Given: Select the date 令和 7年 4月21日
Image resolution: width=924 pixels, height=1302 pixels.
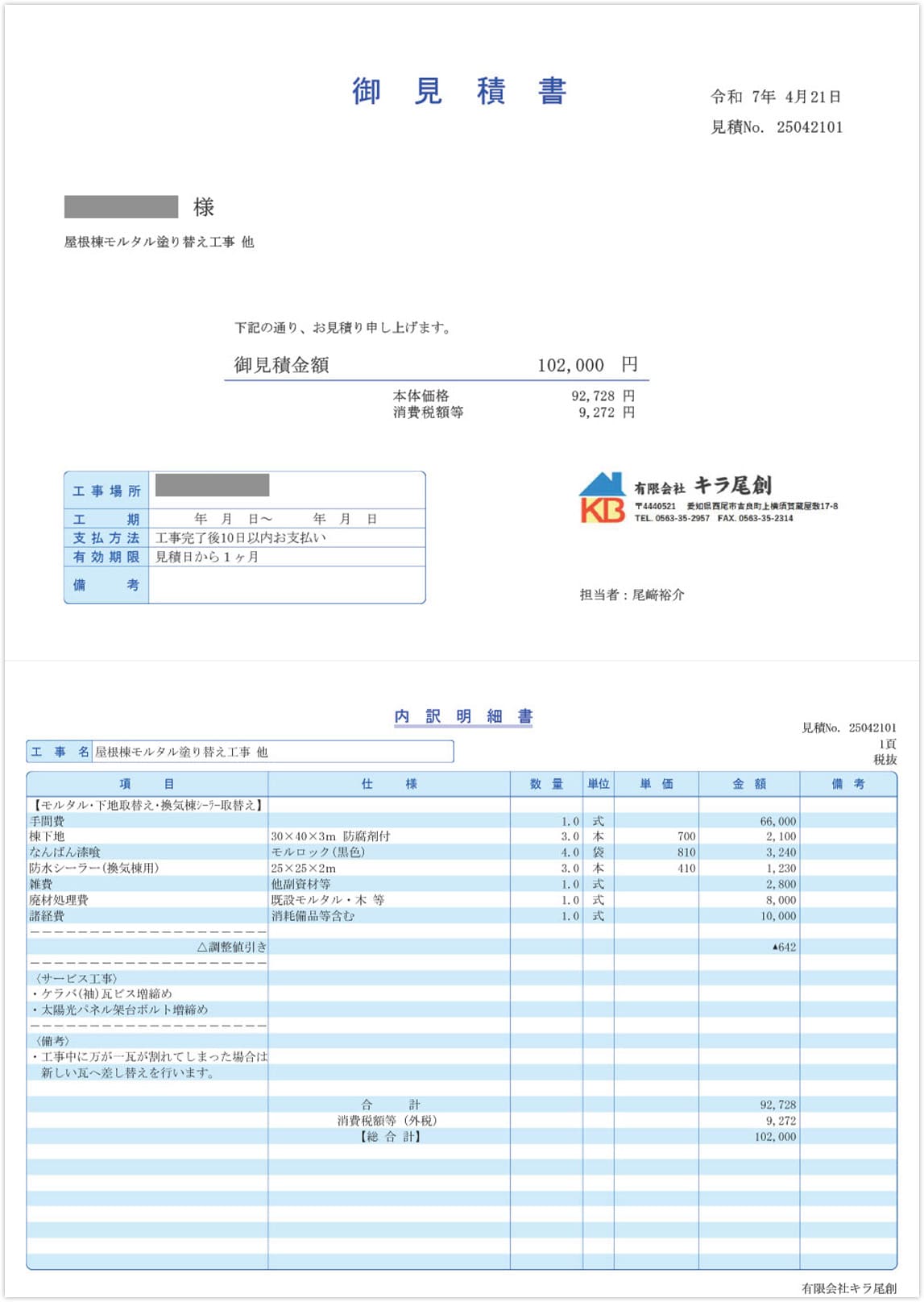Looking at the screenshot, I should [776, 97].
